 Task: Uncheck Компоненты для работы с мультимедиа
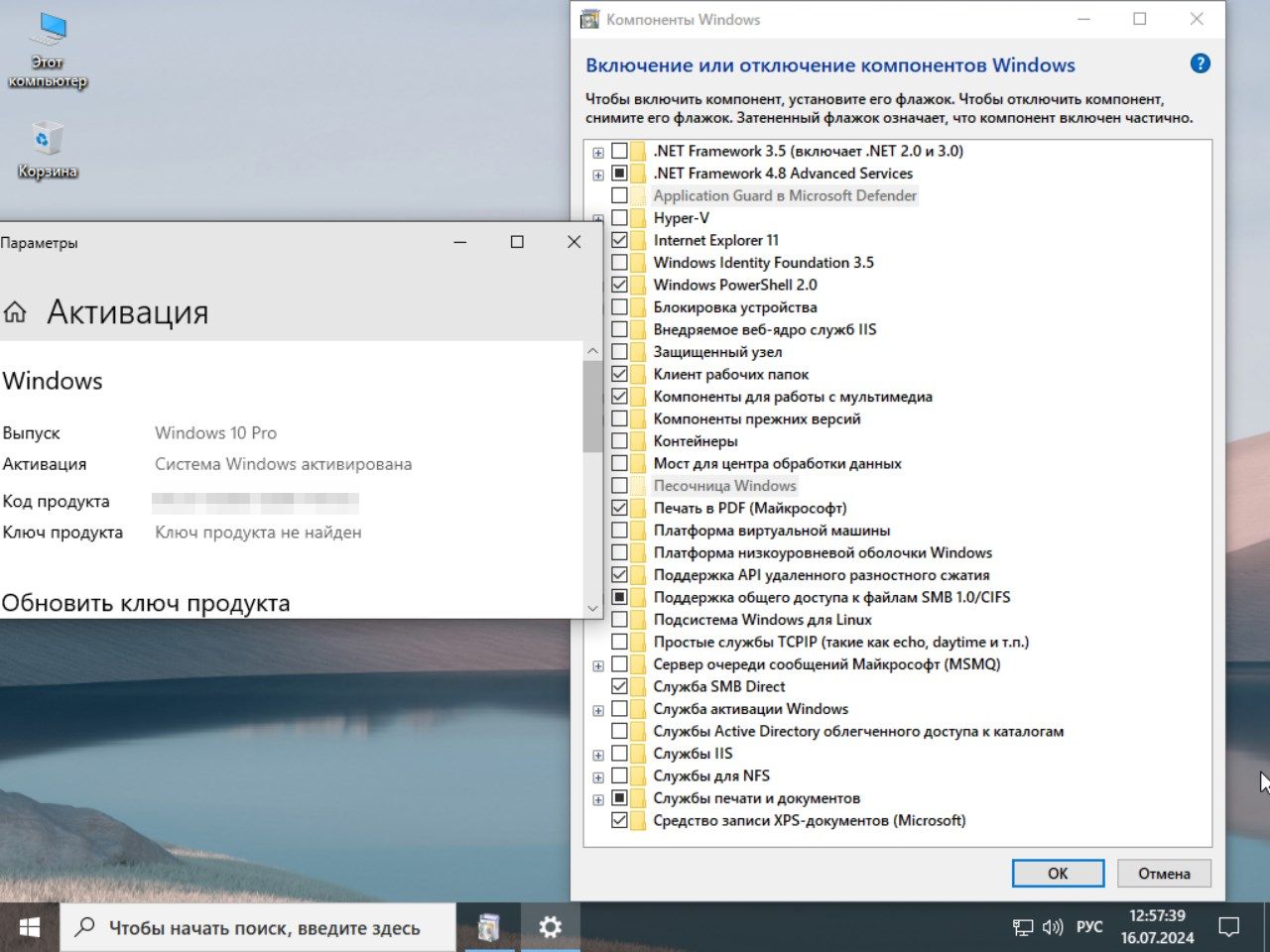(619, 397)
